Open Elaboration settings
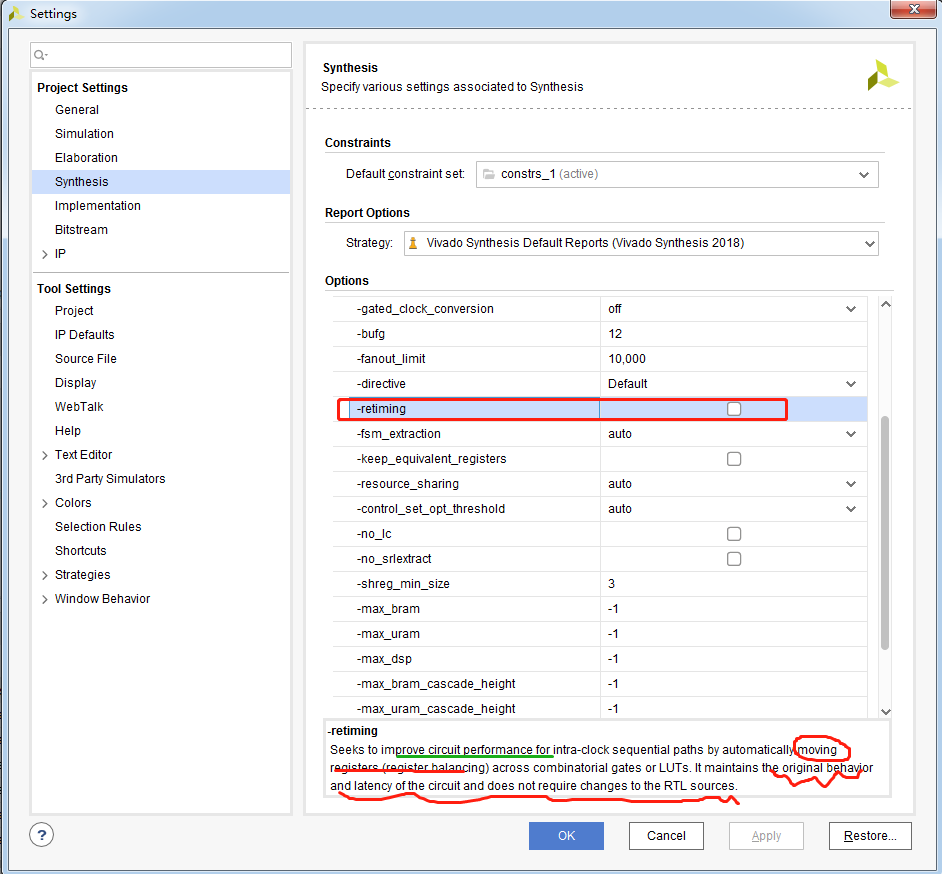This screenshot has height=874, width=942. [86, 158]
